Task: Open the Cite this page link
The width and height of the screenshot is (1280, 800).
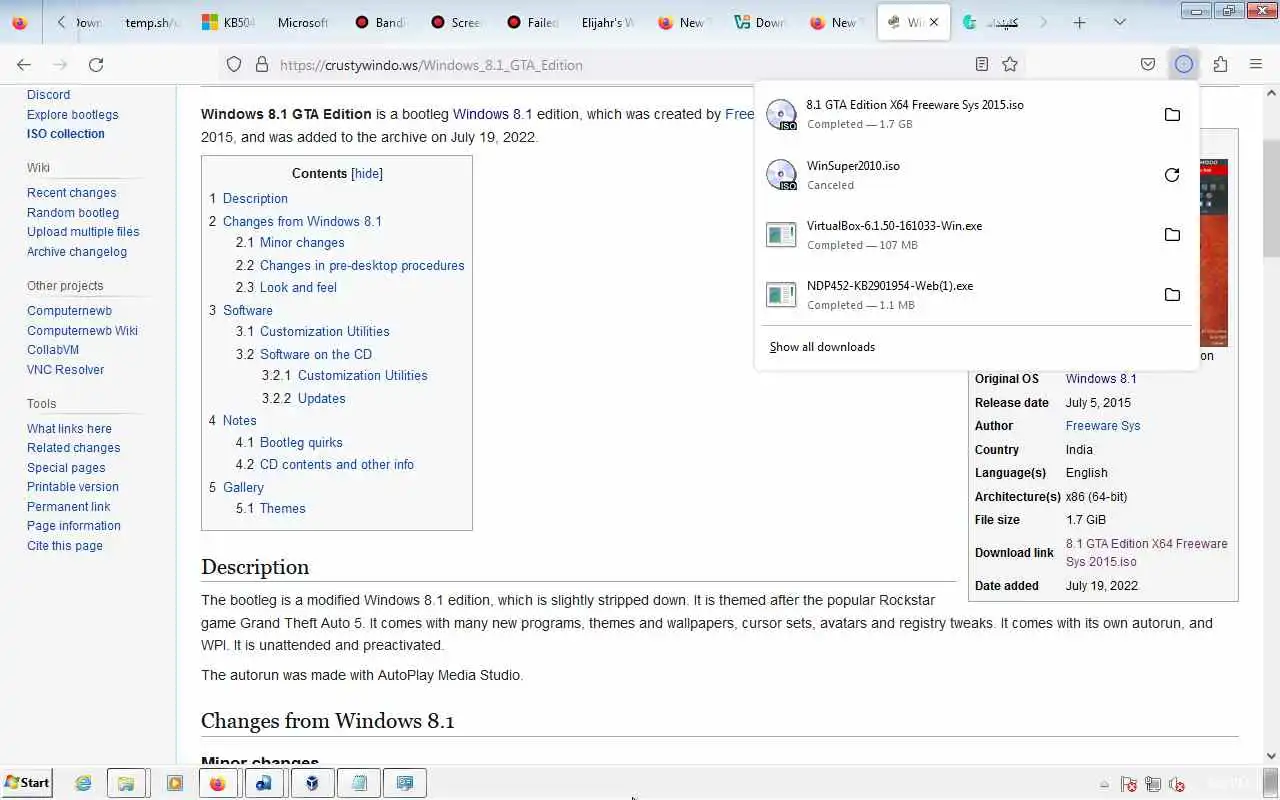Action: coord(65,546)
